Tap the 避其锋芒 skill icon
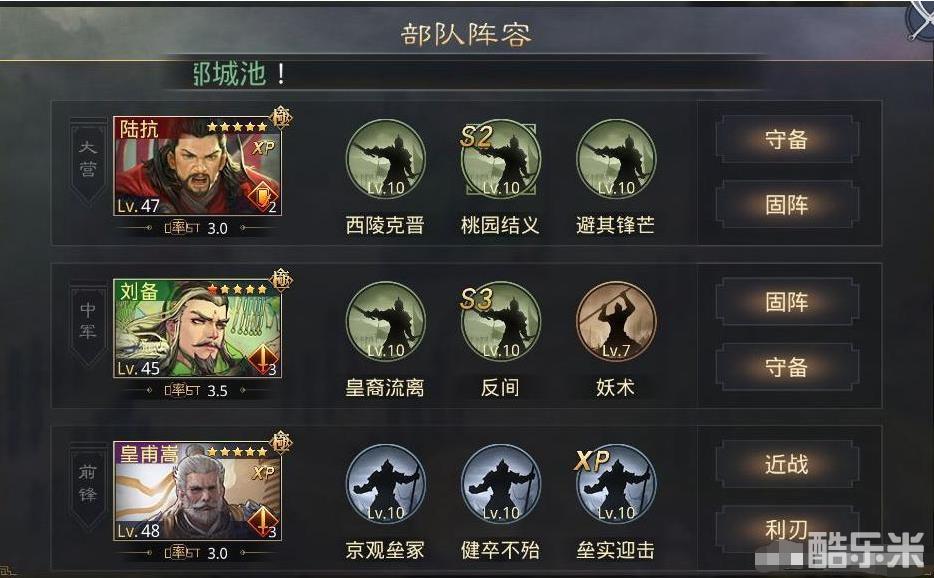Image resolution: width=934 pixels, height=578 pixels. tap(616, 159)
